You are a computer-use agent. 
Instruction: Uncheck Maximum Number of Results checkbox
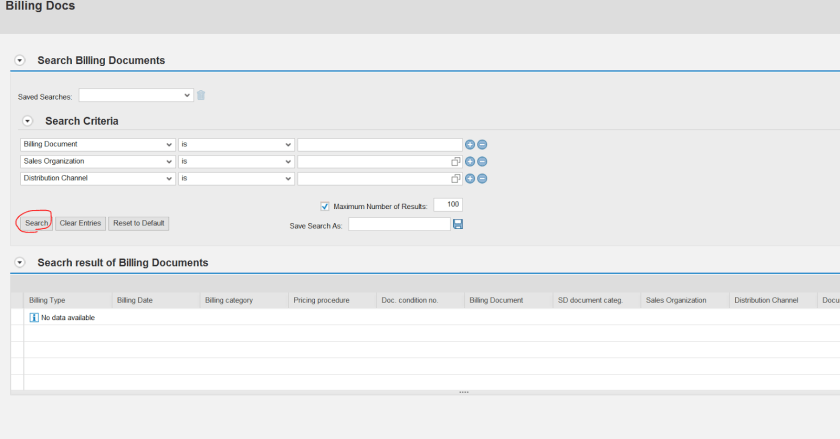pos(325,206)
